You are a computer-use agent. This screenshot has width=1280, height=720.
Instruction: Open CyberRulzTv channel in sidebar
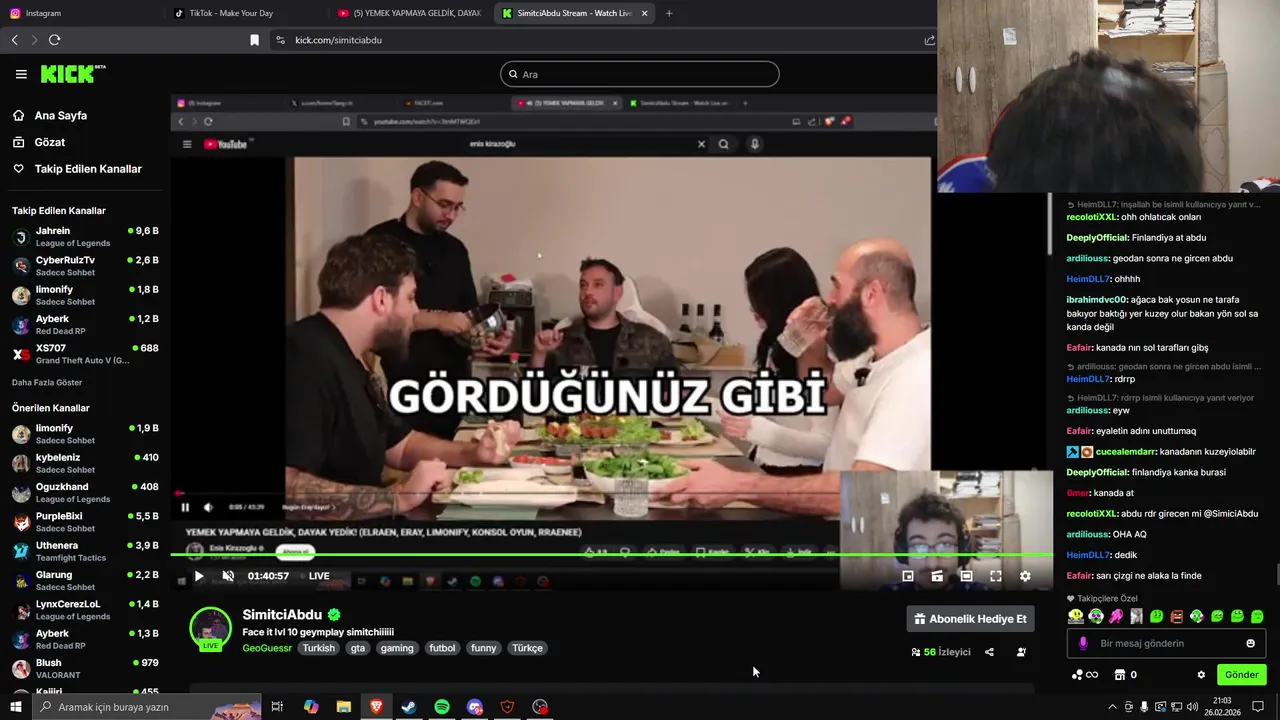point(85,266)
